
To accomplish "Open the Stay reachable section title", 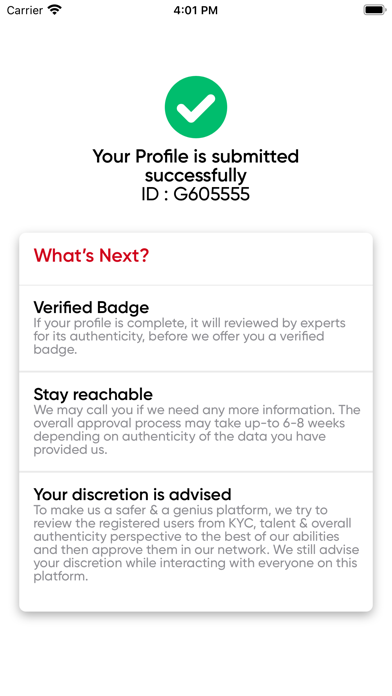I will [93, 394].
